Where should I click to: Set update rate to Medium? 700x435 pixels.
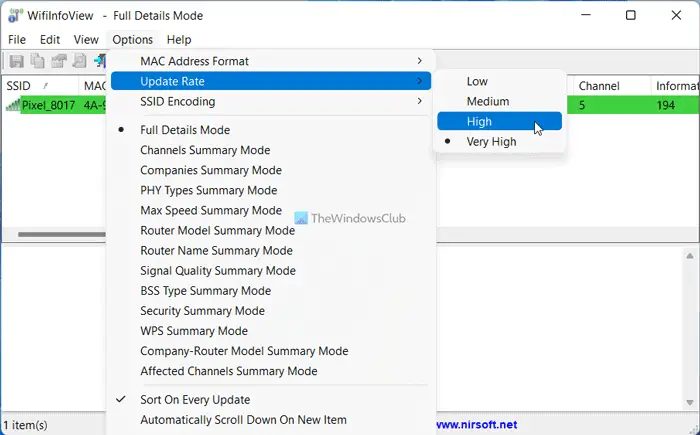(x=499, y=101)
